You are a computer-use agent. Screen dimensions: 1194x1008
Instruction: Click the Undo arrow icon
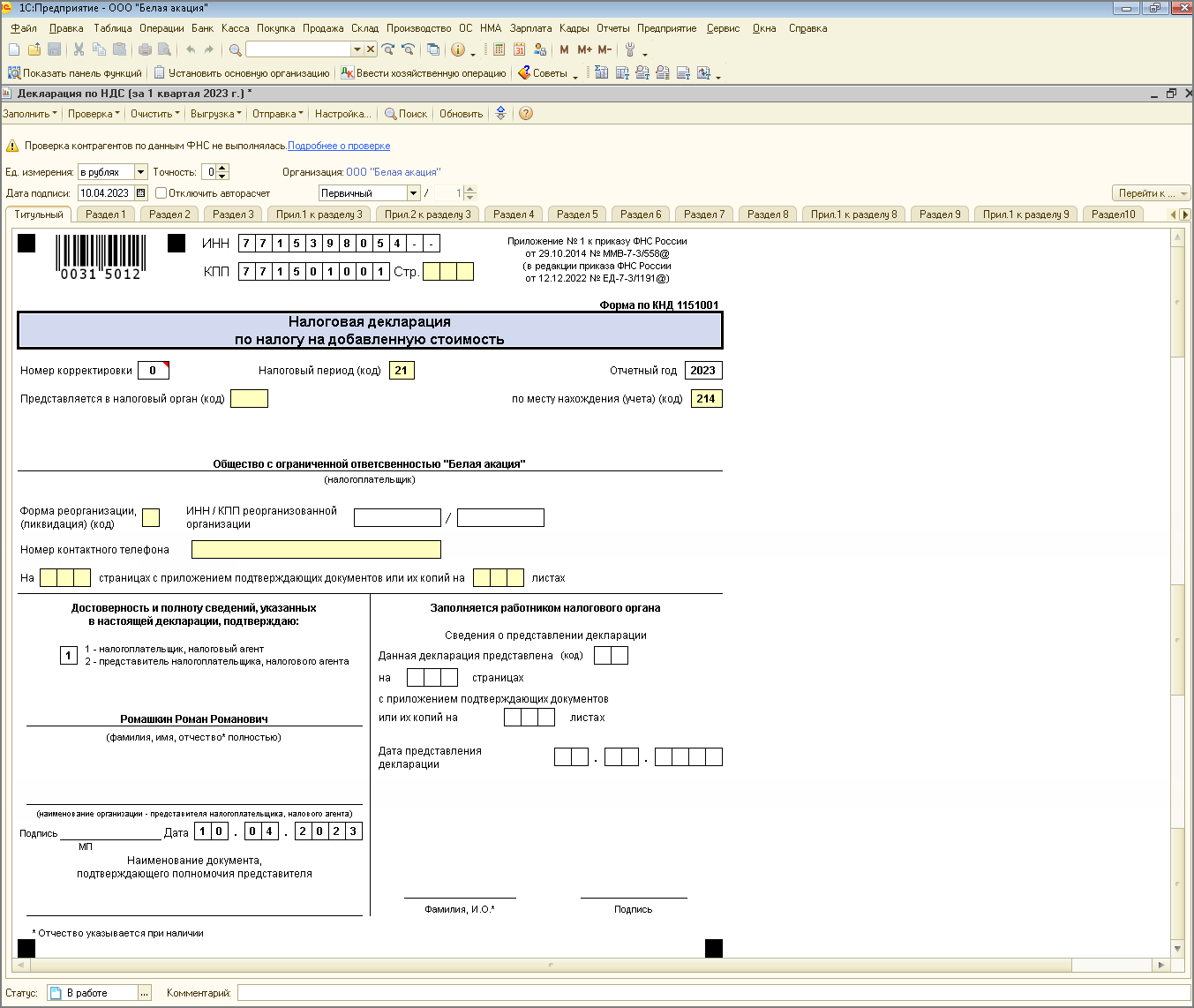point(191,49)
